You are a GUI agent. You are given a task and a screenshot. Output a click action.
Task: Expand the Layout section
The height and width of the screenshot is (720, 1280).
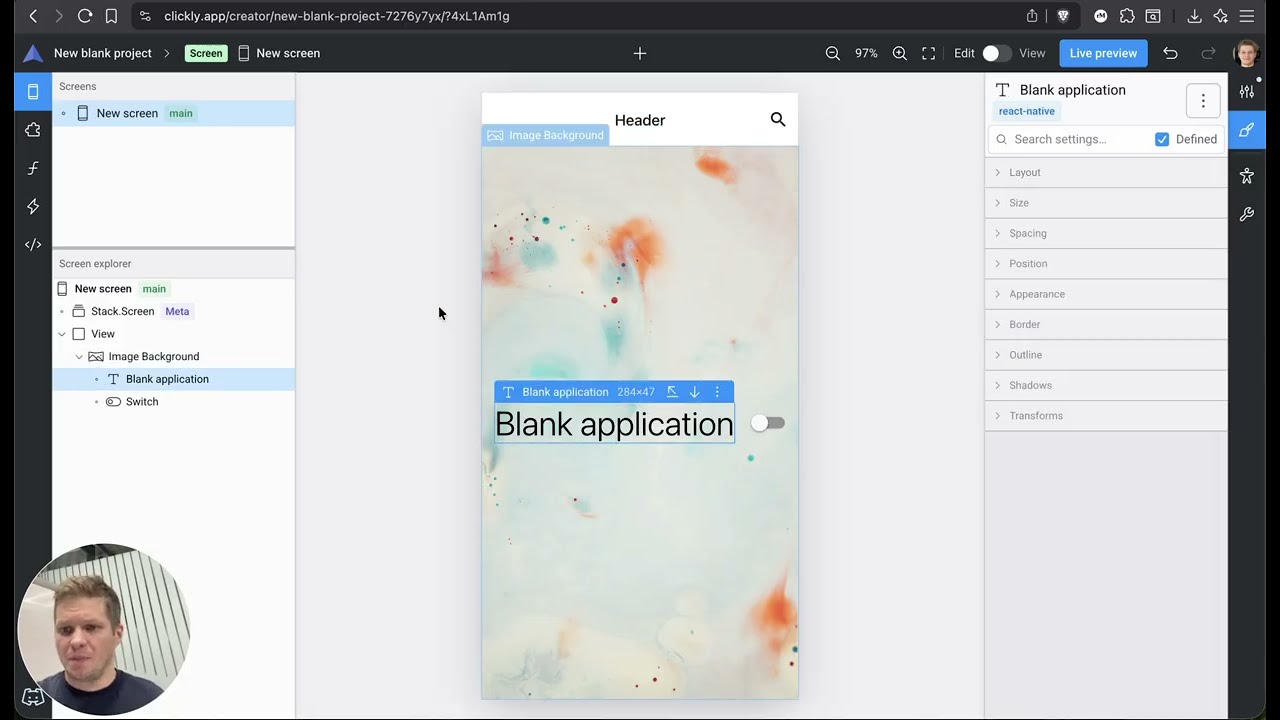point(1106,172)
